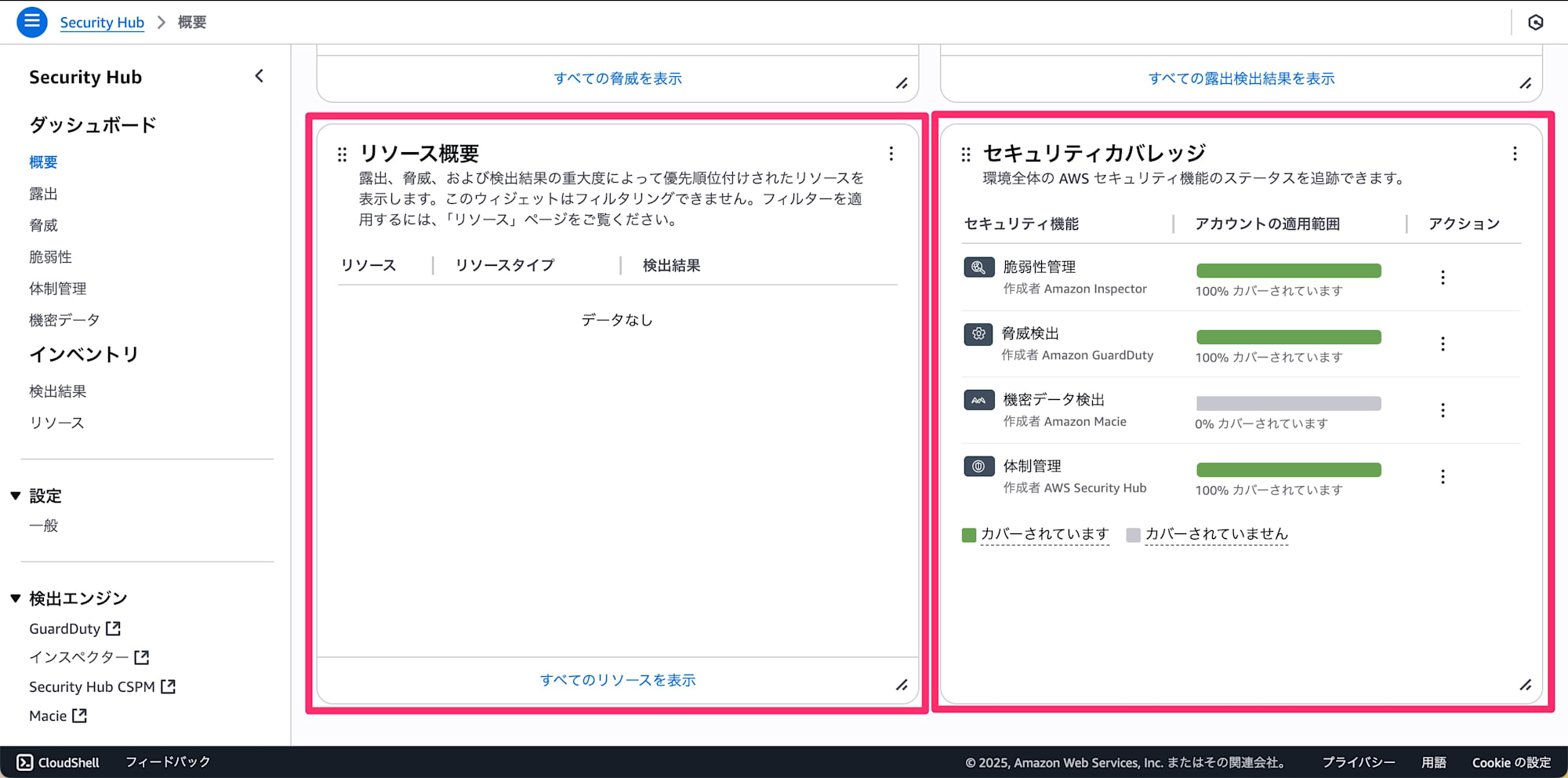Viewport: 1568px width, 778px height.
Task: Open actions menu for 脅威検出 row
Action: pos(1443,344)
